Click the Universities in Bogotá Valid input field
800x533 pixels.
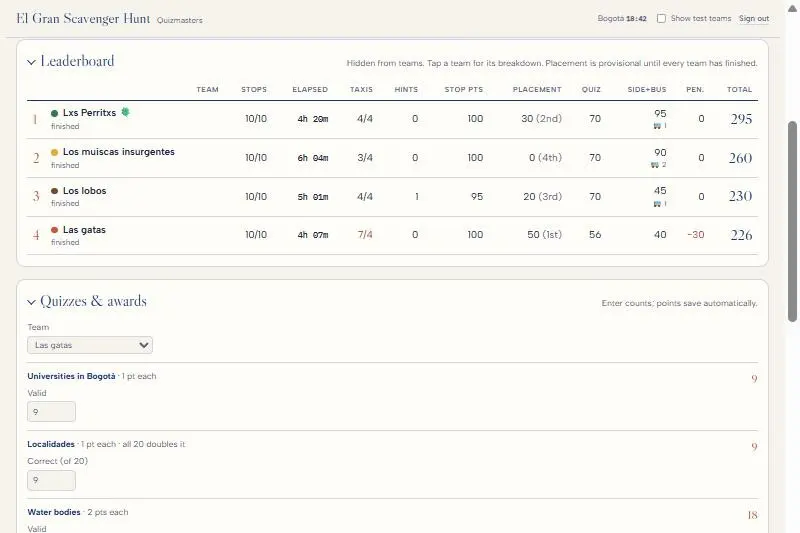point(52,412)
